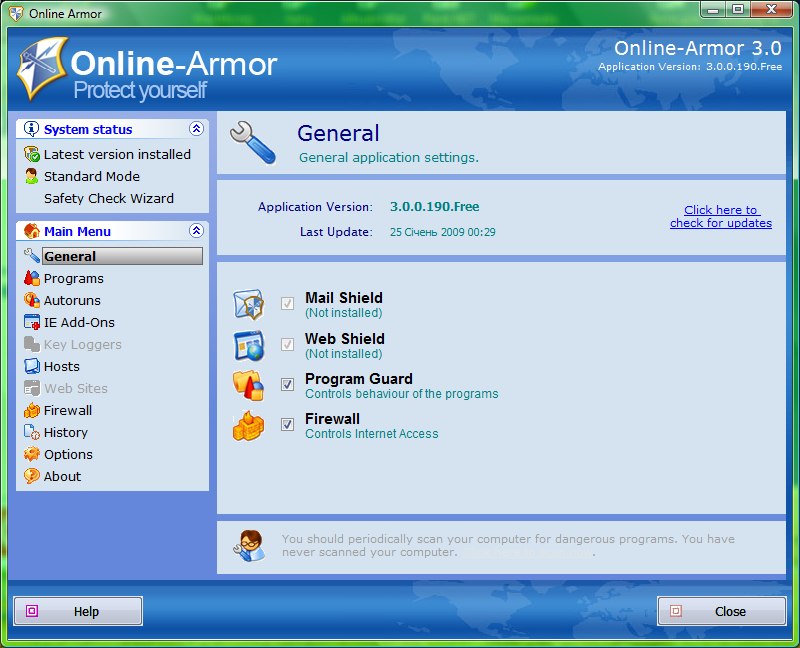Open the History menu item
The width and height of the screenshot is (800, 648).
coord(66,433)
